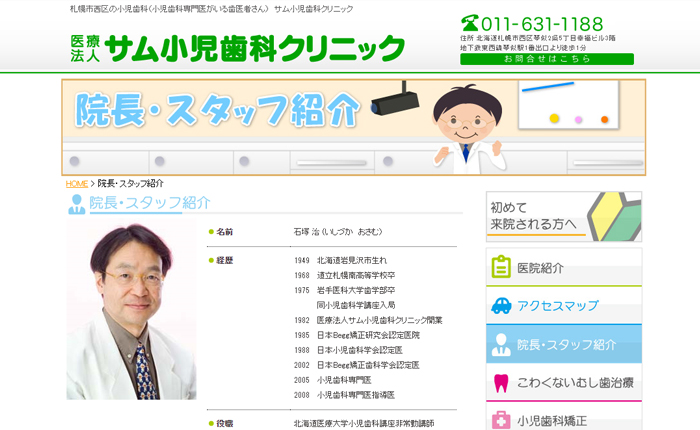Click the person icon in the highlighted 院長・スタッフ紹介 sidebar item
The width and height of the screenshot is (700, 430).
[501, 344]
